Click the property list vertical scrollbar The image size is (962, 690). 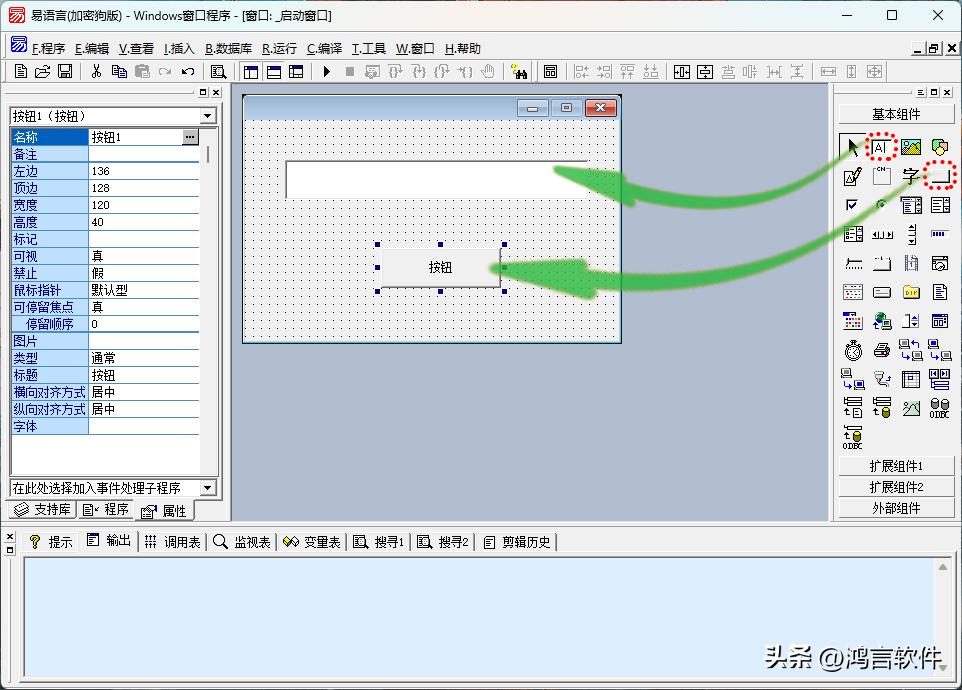coord(209,300)
